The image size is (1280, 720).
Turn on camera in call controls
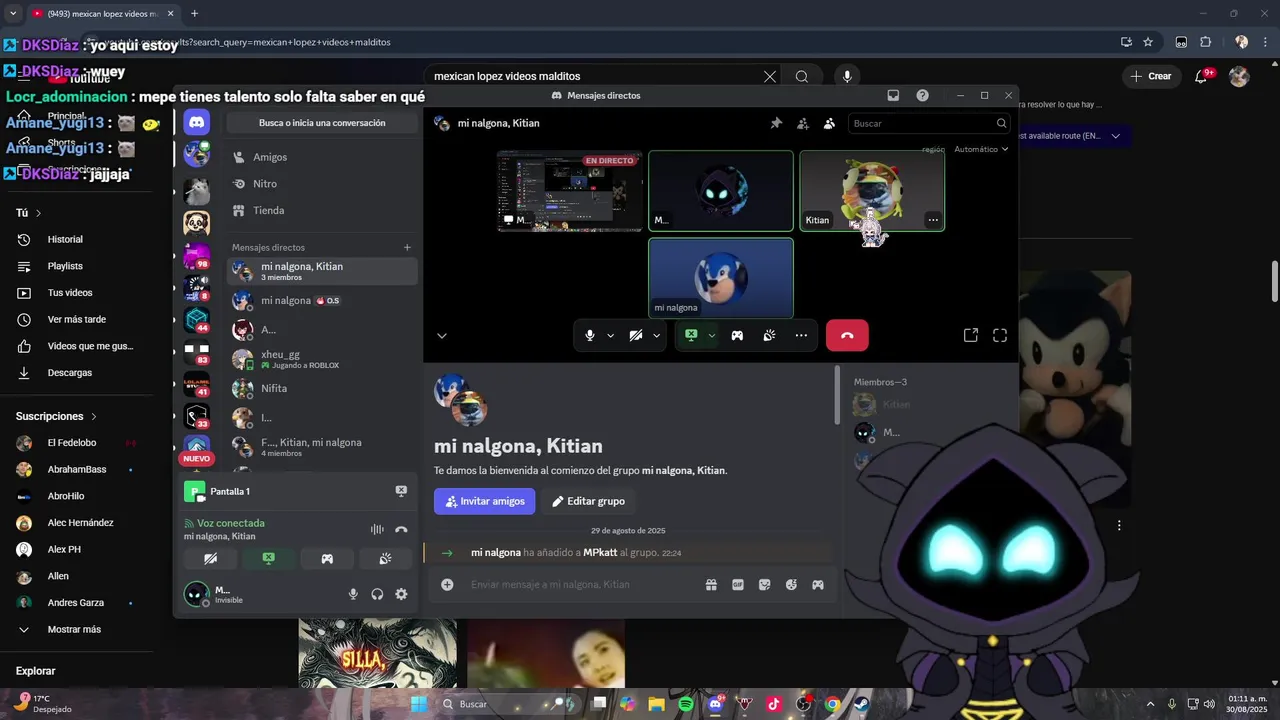[636, 336]
